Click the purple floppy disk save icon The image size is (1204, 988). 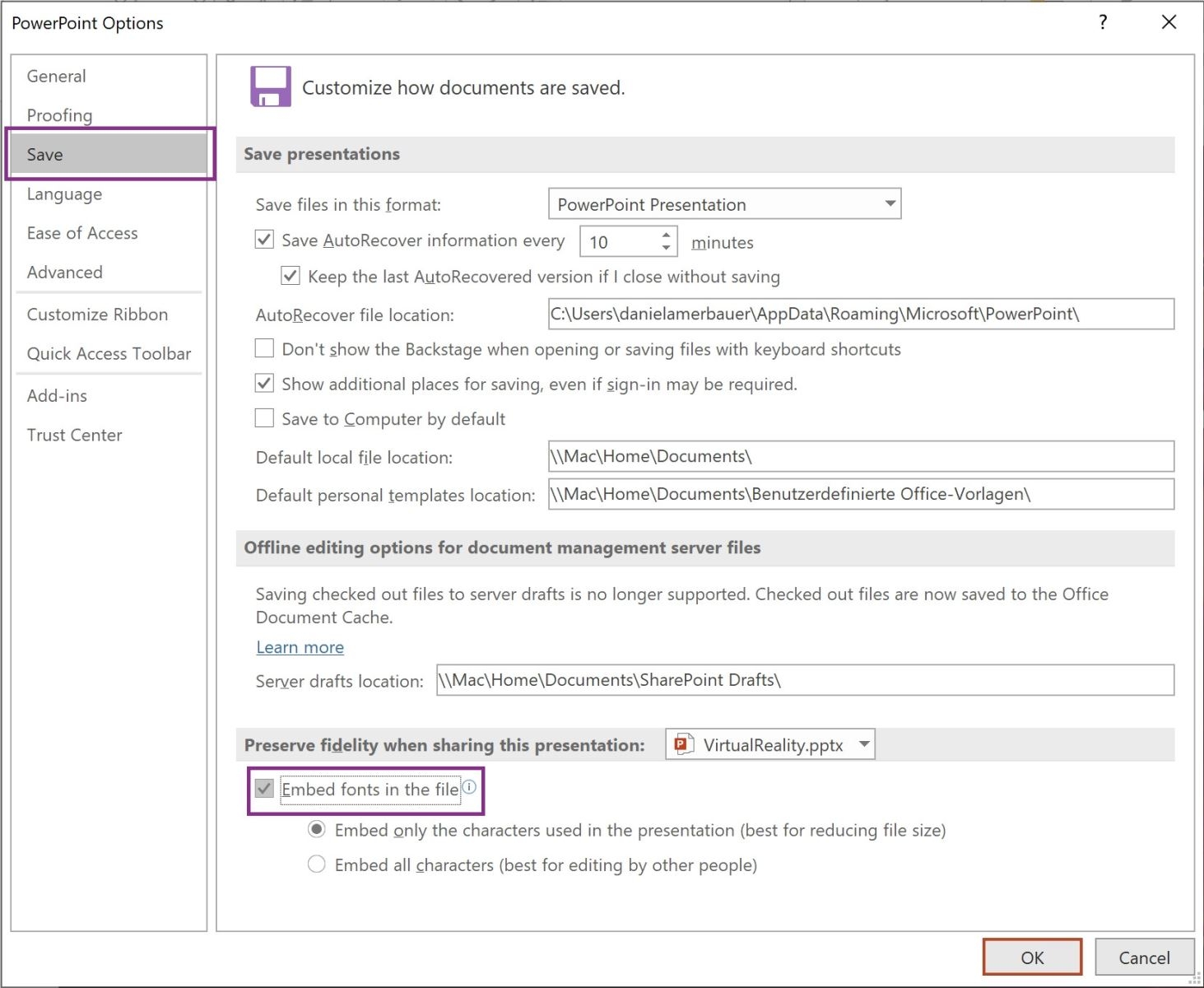tap(271, 87)
